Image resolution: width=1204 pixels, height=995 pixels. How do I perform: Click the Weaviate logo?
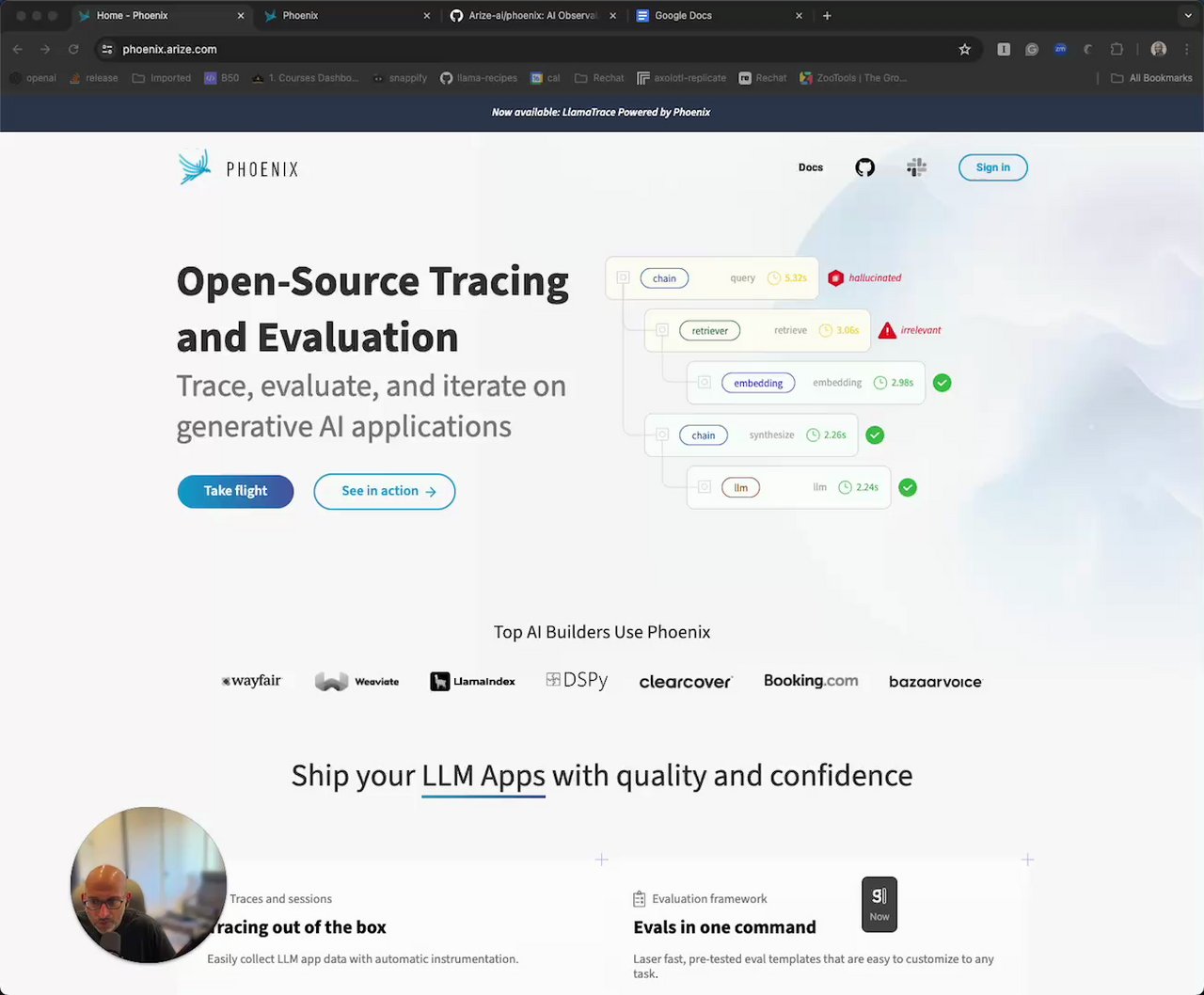356,682
